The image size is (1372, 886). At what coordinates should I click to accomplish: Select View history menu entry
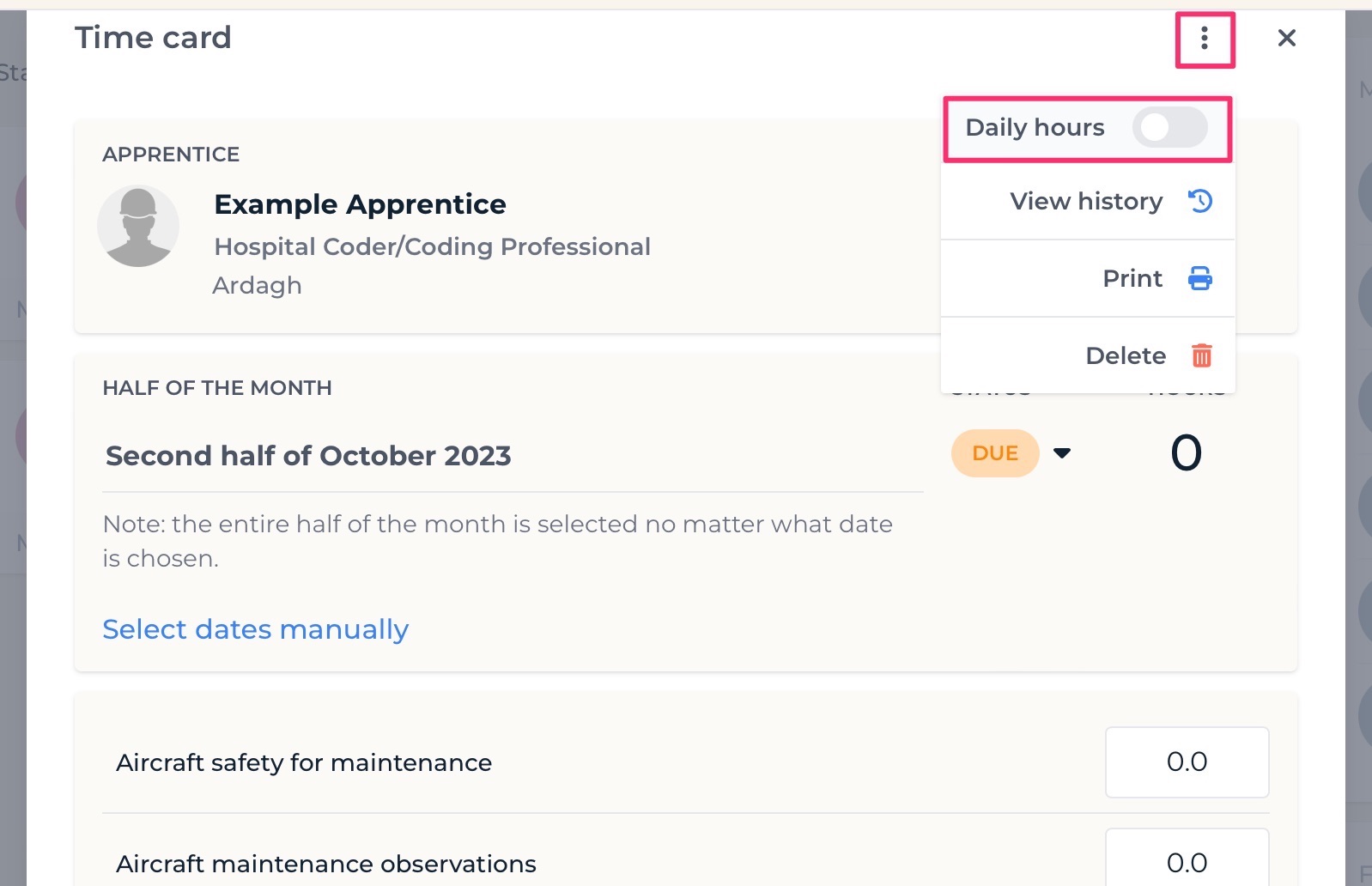click(x=1088, y=201)
